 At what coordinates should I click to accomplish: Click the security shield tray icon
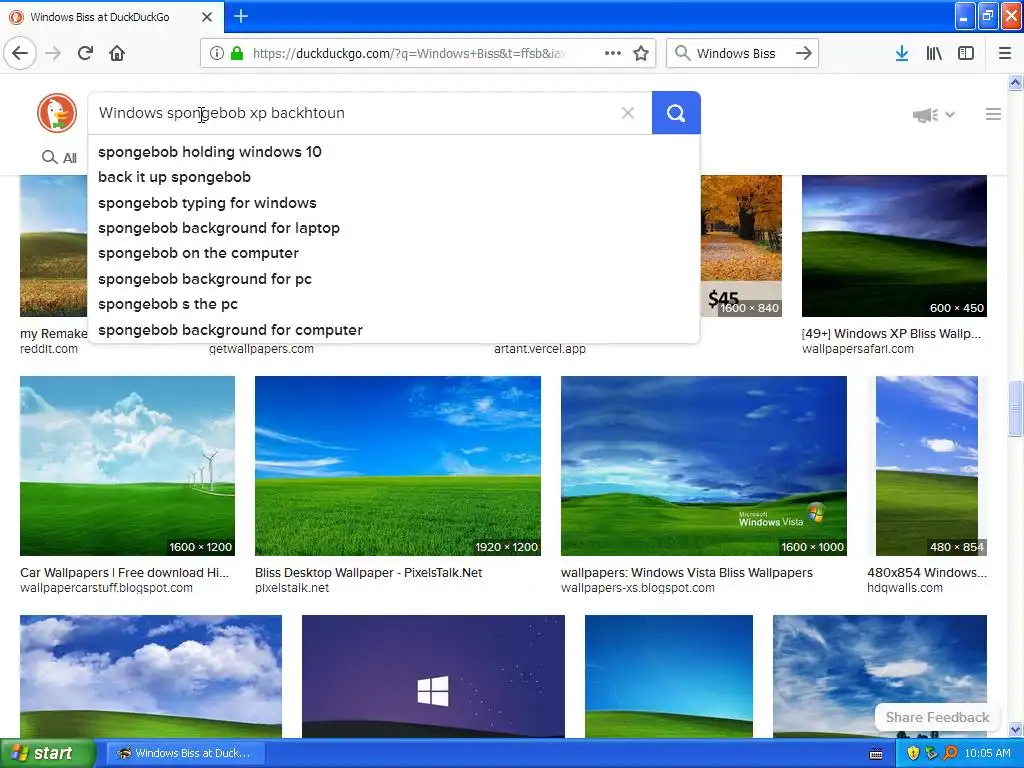tap(913, 753)
